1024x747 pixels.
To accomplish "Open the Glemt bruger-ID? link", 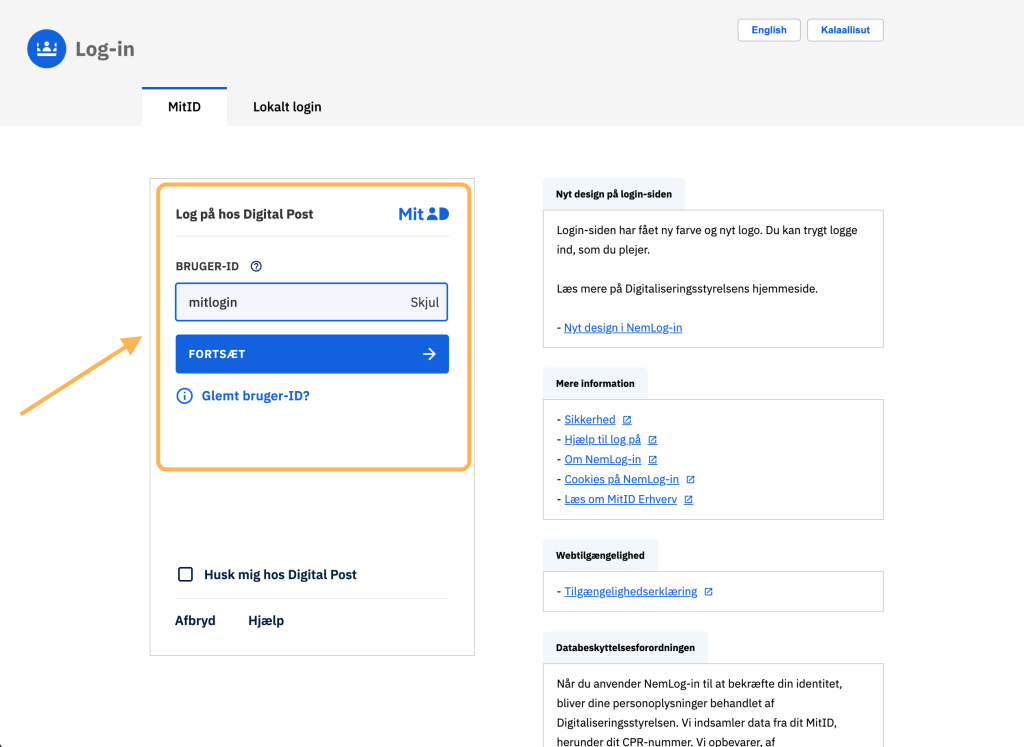I will (x=256, y=396).
